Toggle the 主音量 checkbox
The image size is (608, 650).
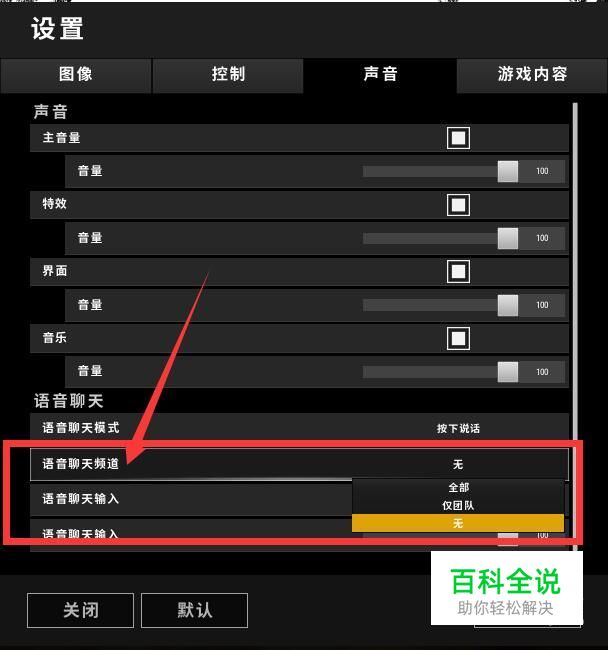[x=458, y=138]
